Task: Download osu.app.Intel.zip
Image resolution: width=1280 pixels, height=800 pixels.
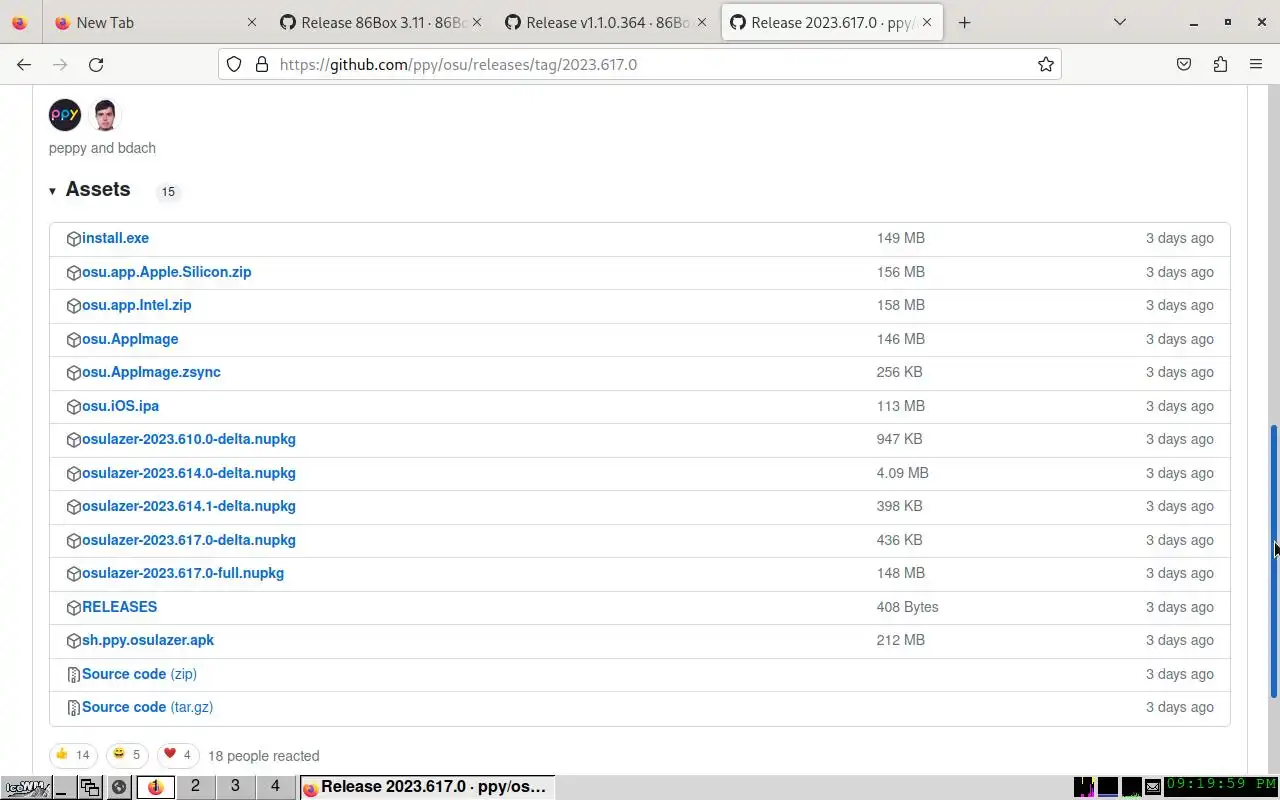Action: click(136, 305)
